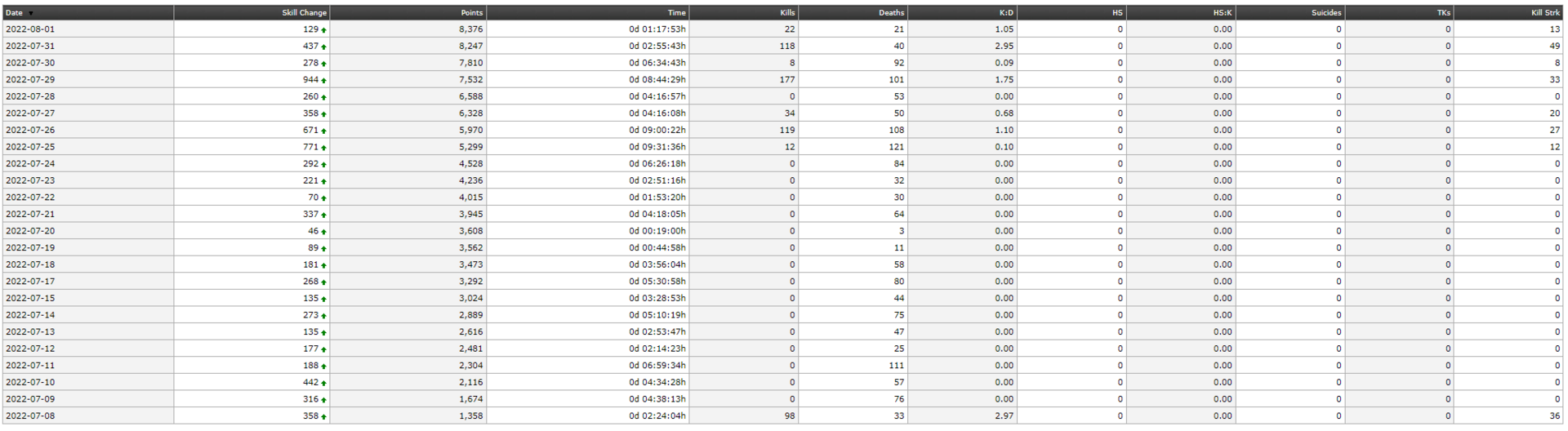Sort by the Kills column header
This screenshot has height=431, width=1568.
click(x=787, y=13)
